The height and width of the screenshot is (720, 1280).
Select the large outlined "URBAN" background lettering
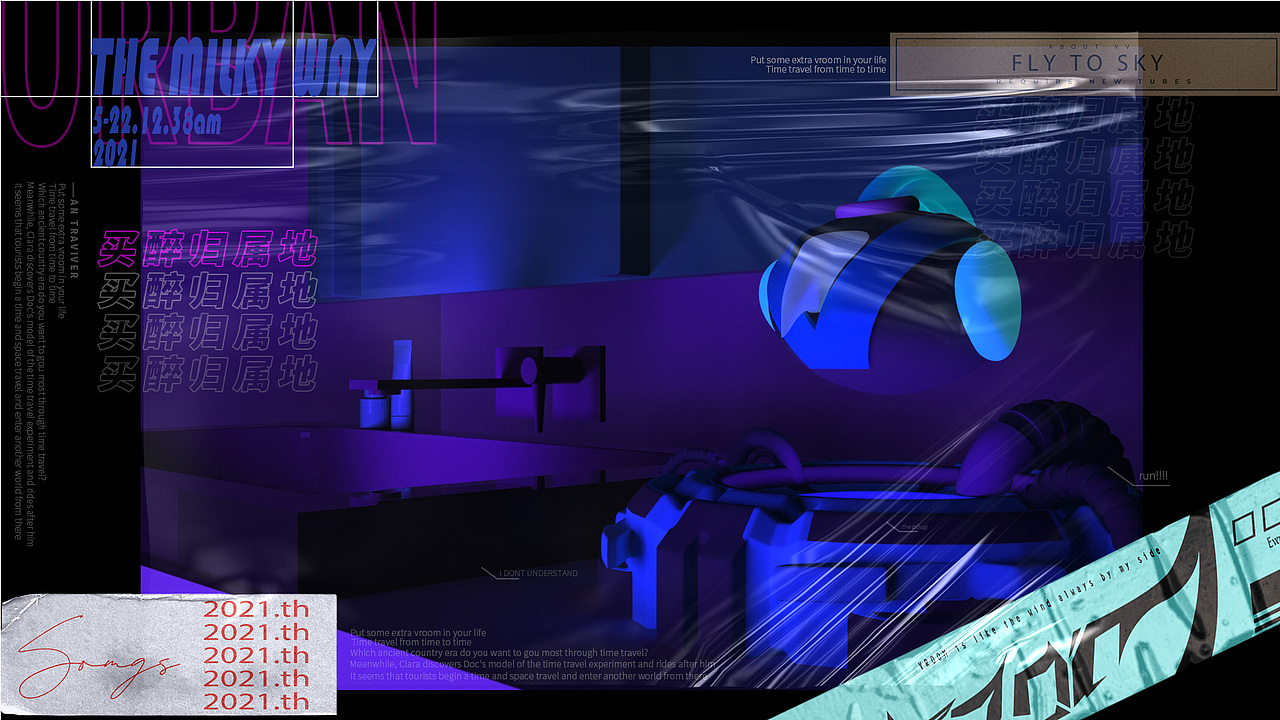[220, 75]
